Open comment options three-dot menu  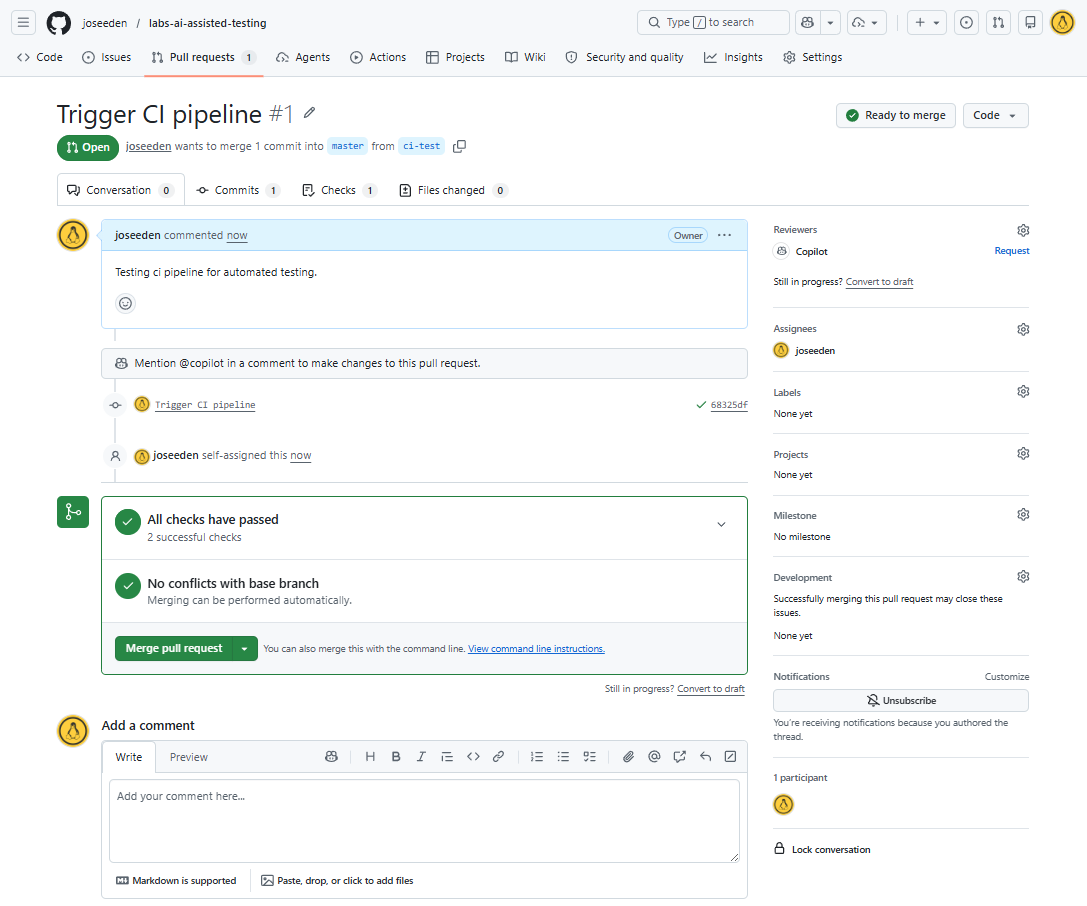(x=724, y=235)
